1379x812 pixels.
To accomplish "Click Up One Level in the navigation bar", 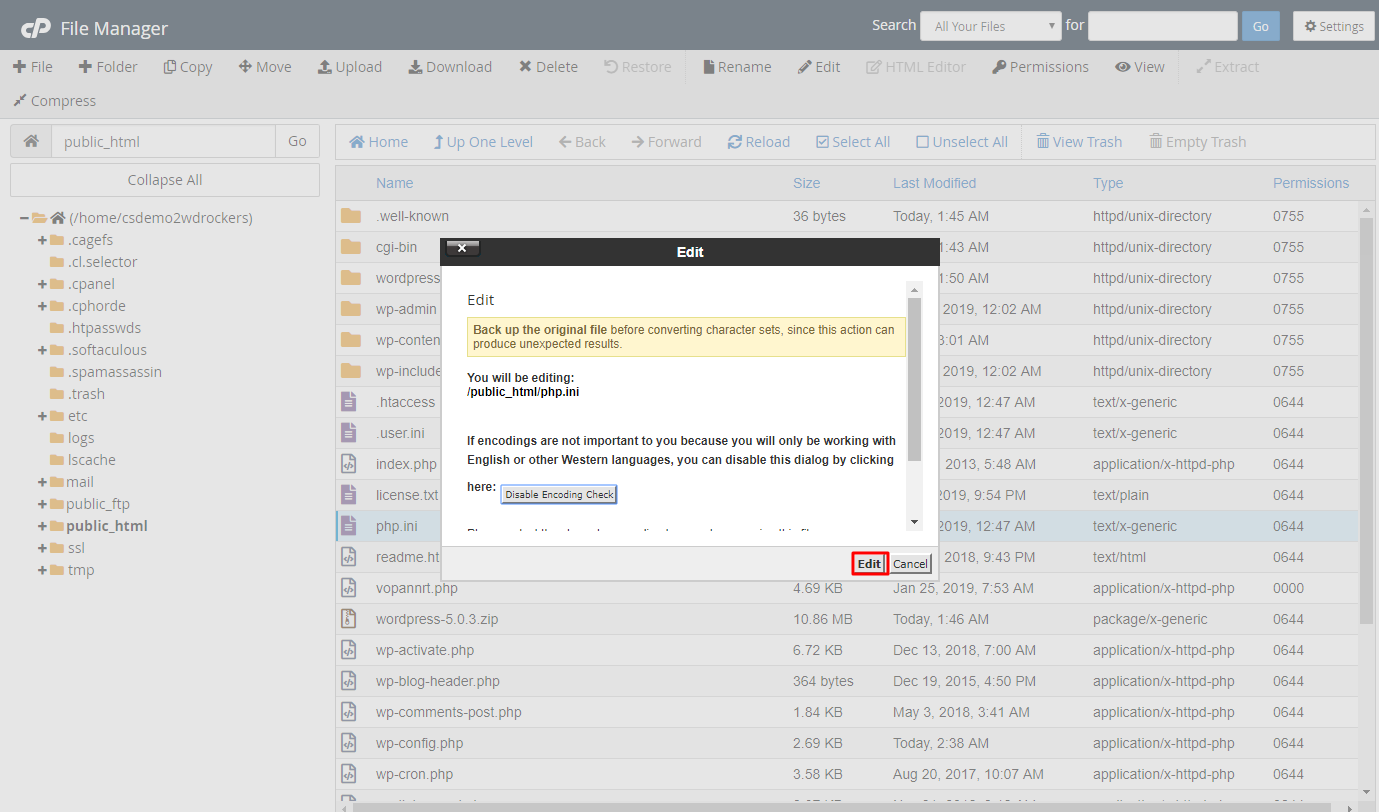I will 483,141.
